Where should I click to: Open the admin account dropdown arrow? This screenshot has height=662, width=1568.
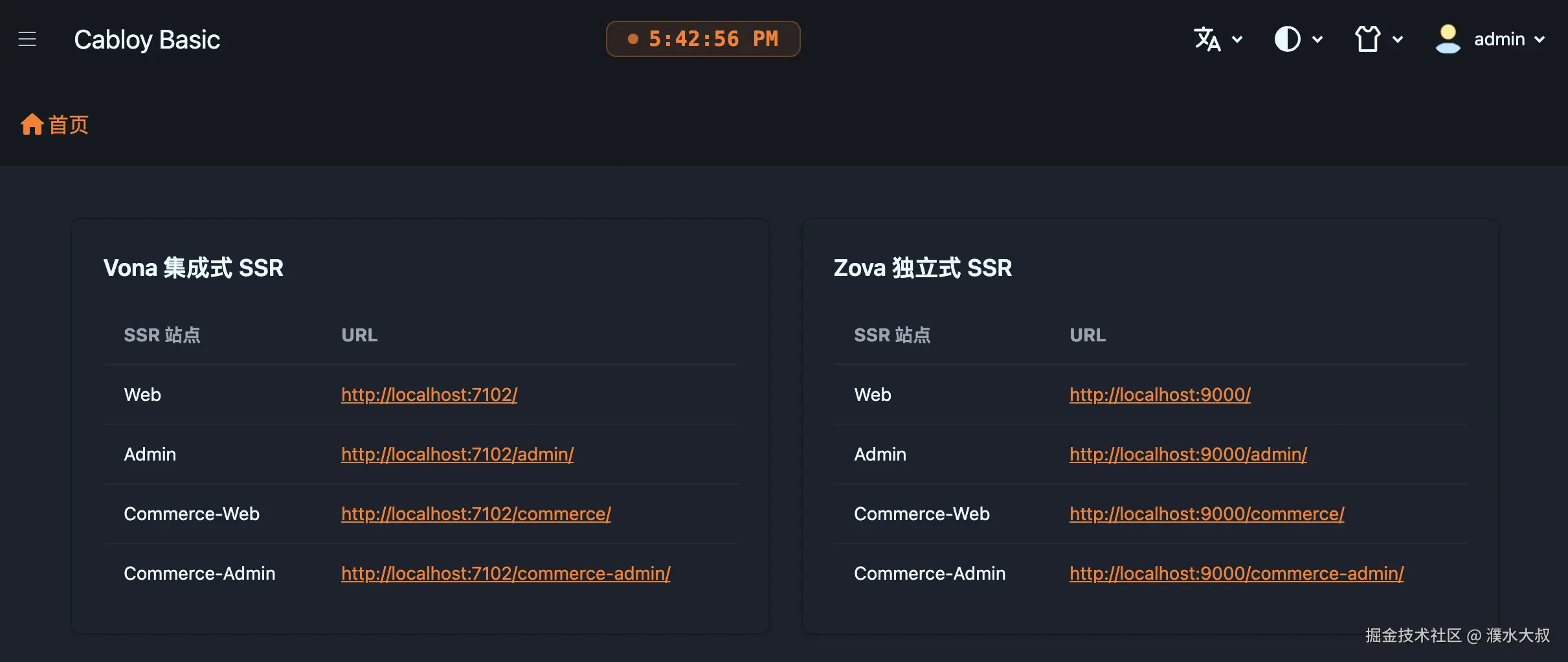point(1540,40)
